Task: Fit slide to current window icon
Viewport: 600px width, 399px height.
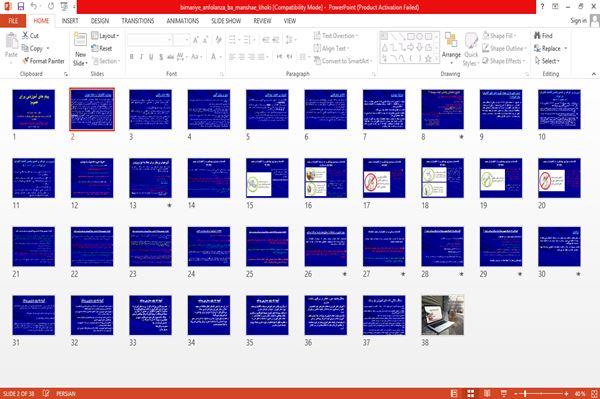Action: pyautogui.click(x=594, y=393)
